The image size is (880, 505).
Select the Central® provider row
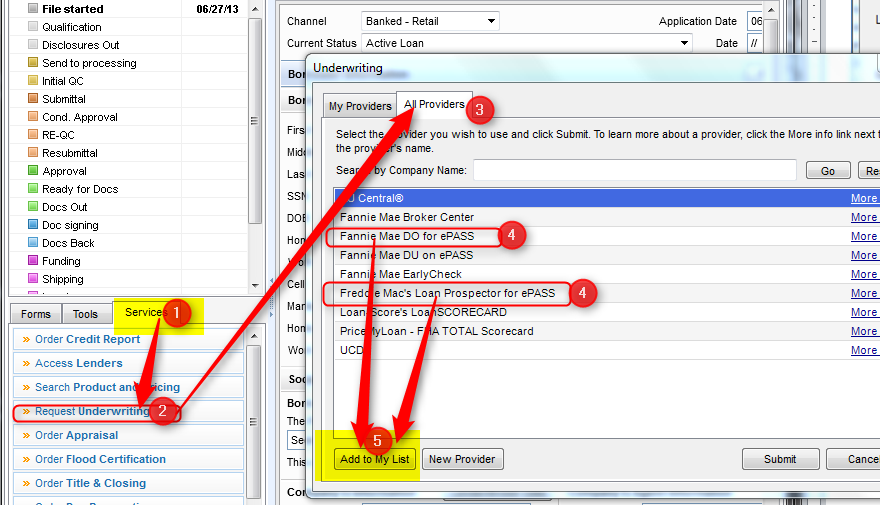click(x=607, y=198)
